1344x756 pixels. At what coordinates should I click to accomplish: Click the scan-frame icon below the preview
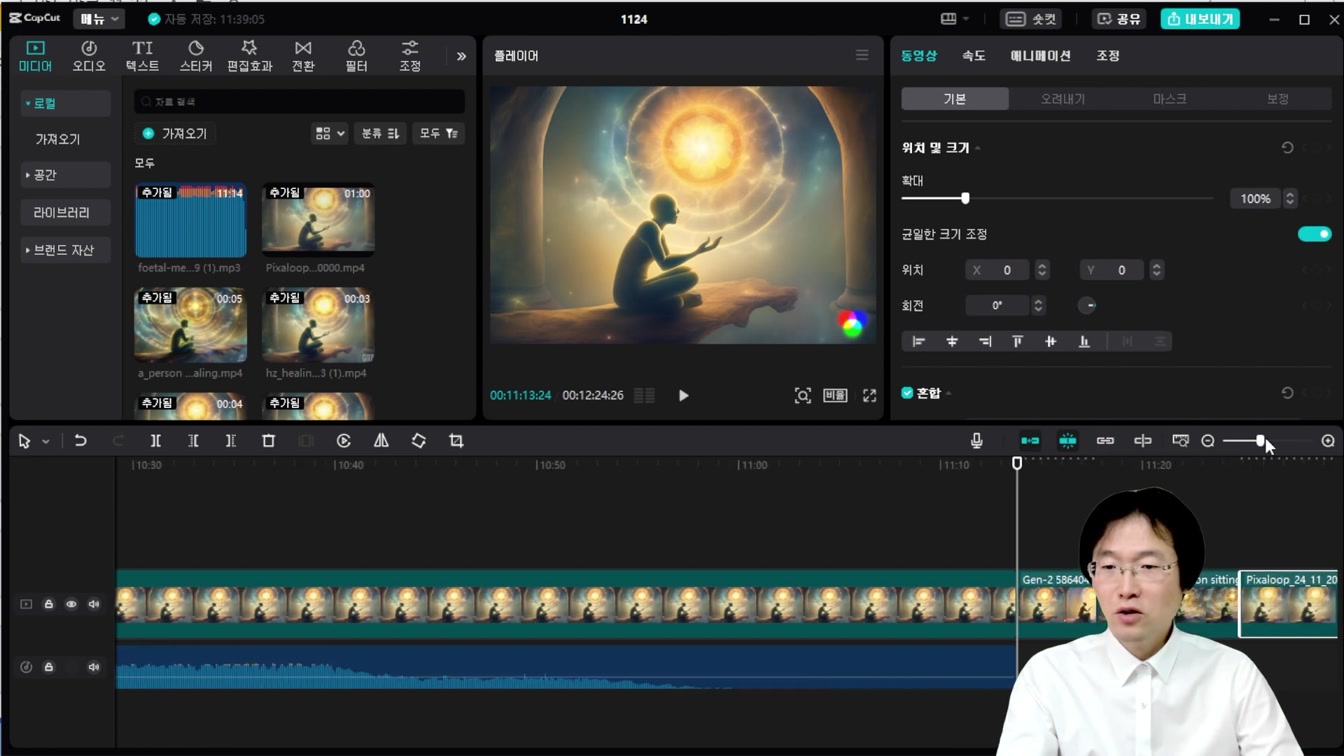pos(803,396)
